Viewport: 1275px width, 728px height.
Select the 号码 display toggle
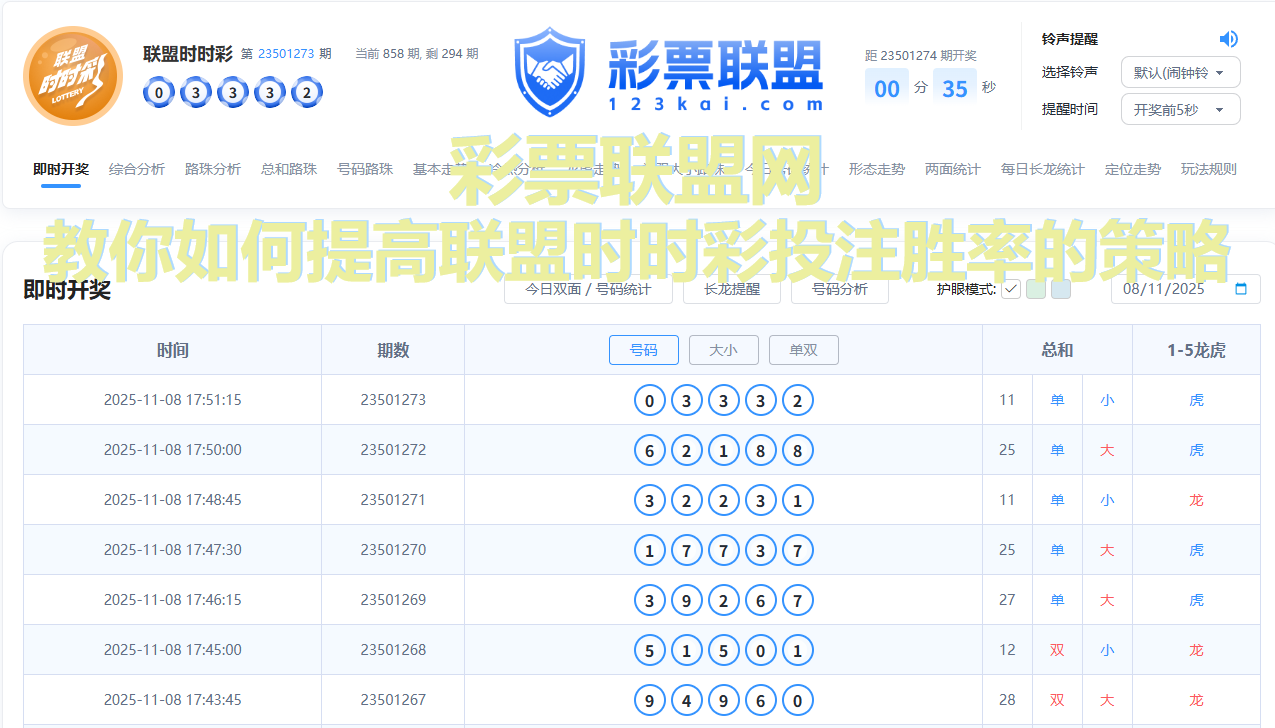(643, 350)
